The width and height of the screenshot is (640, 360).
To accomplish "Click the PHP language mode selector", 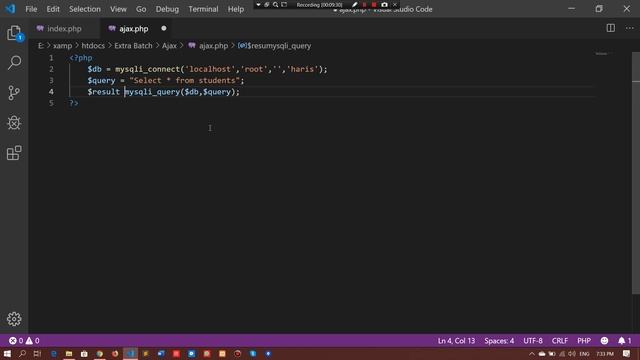I will pos(584,340).
